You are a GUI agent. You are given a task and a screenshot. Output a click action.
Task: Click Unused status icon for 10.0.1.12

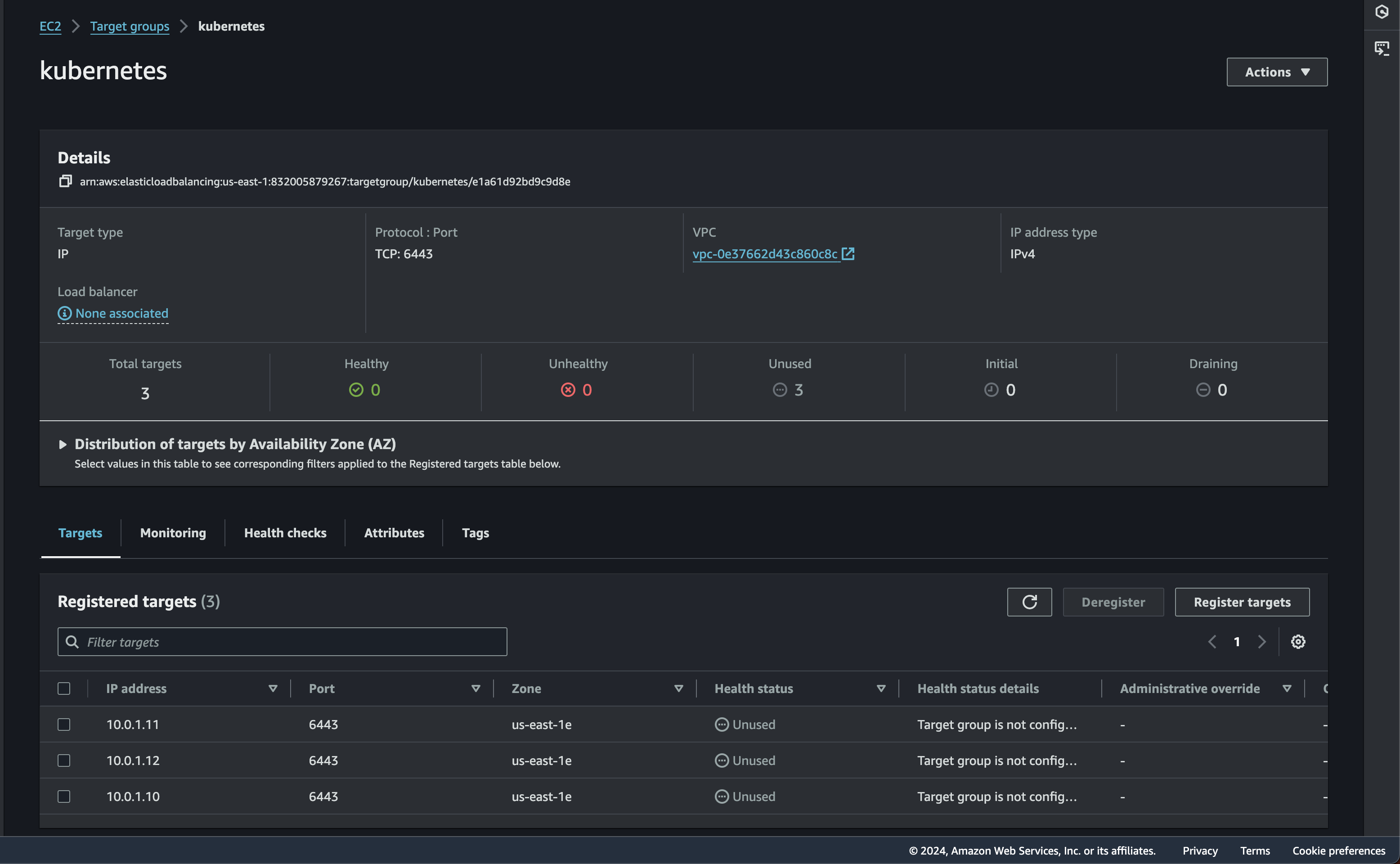tap(722, 760)
